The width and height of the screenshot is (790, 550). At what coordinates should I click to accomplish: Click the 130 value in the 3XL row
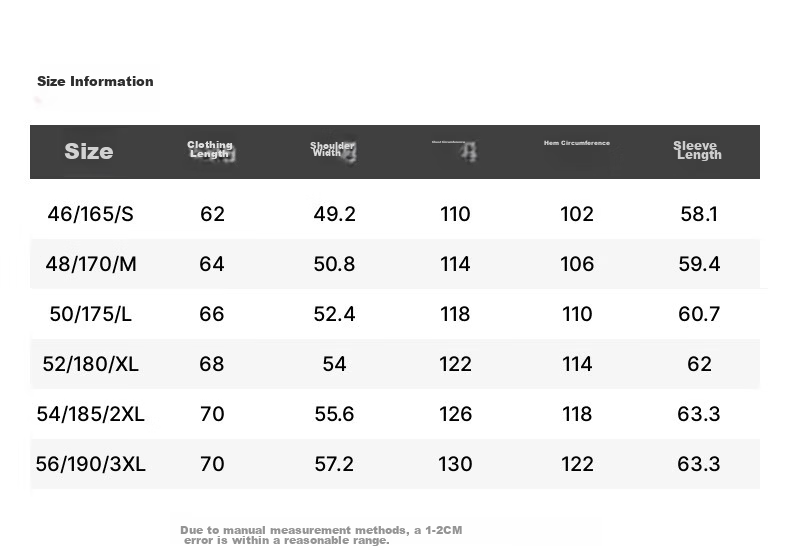coord(455,464)
